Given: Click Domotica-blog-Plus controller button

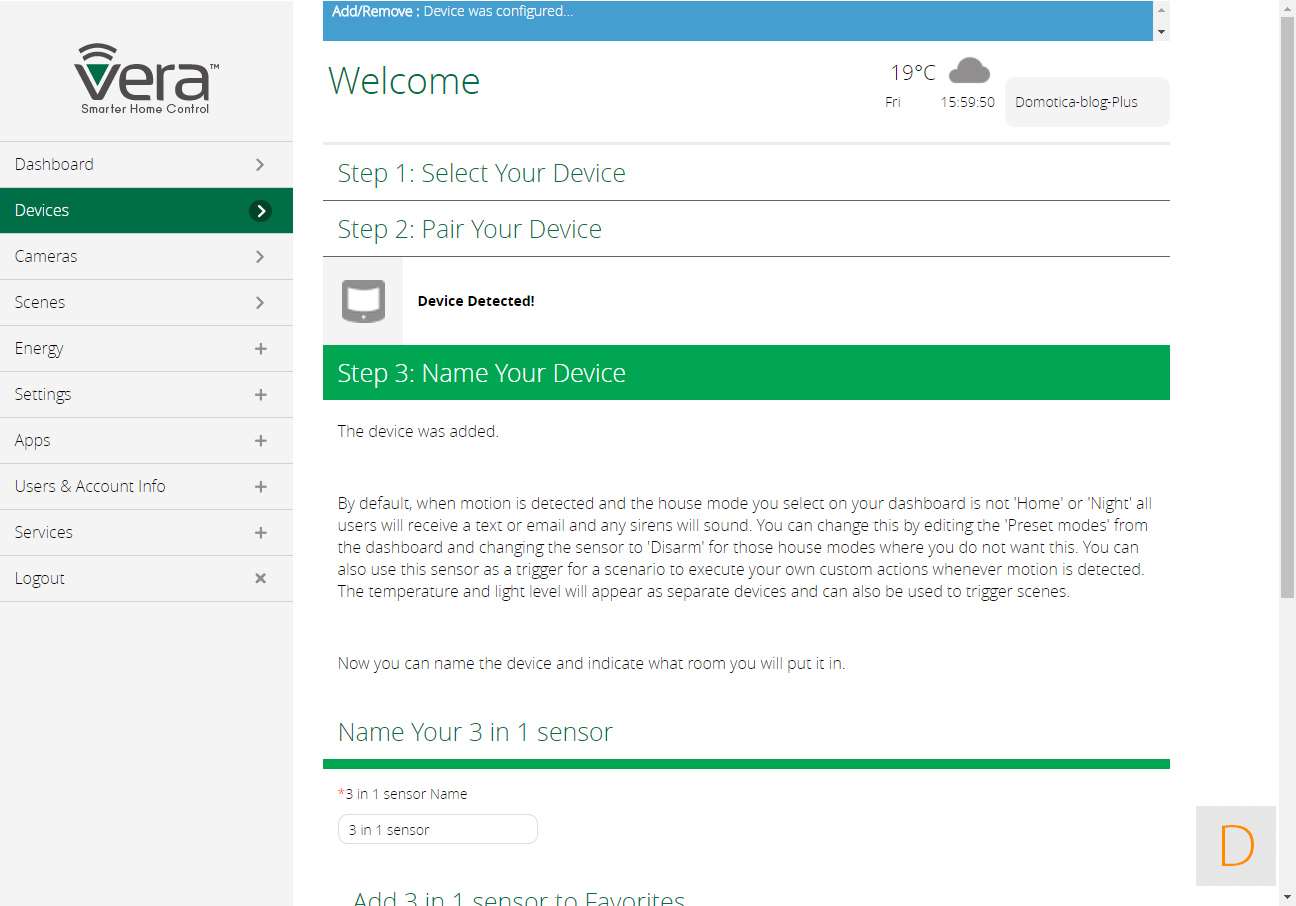Looking at the screenshot, I should 1086,102.
